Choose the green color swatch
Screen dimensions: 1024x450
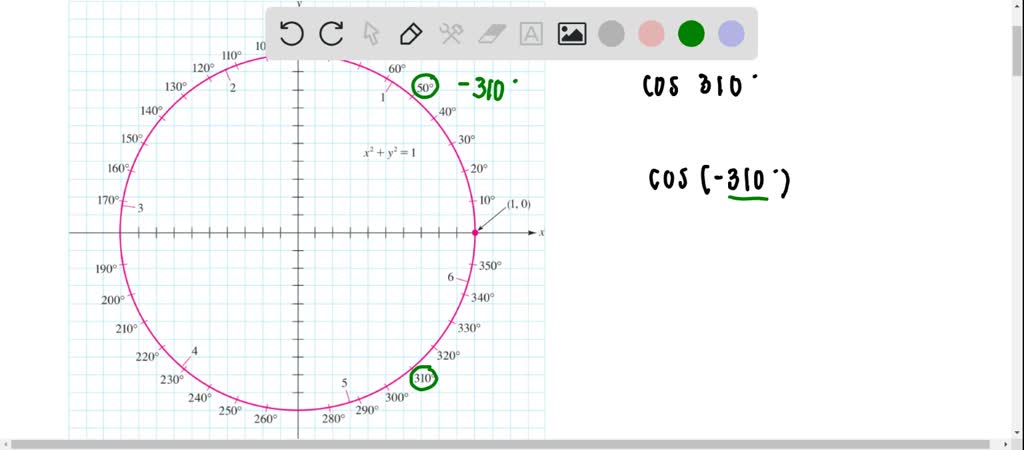[x=691, y=34]
